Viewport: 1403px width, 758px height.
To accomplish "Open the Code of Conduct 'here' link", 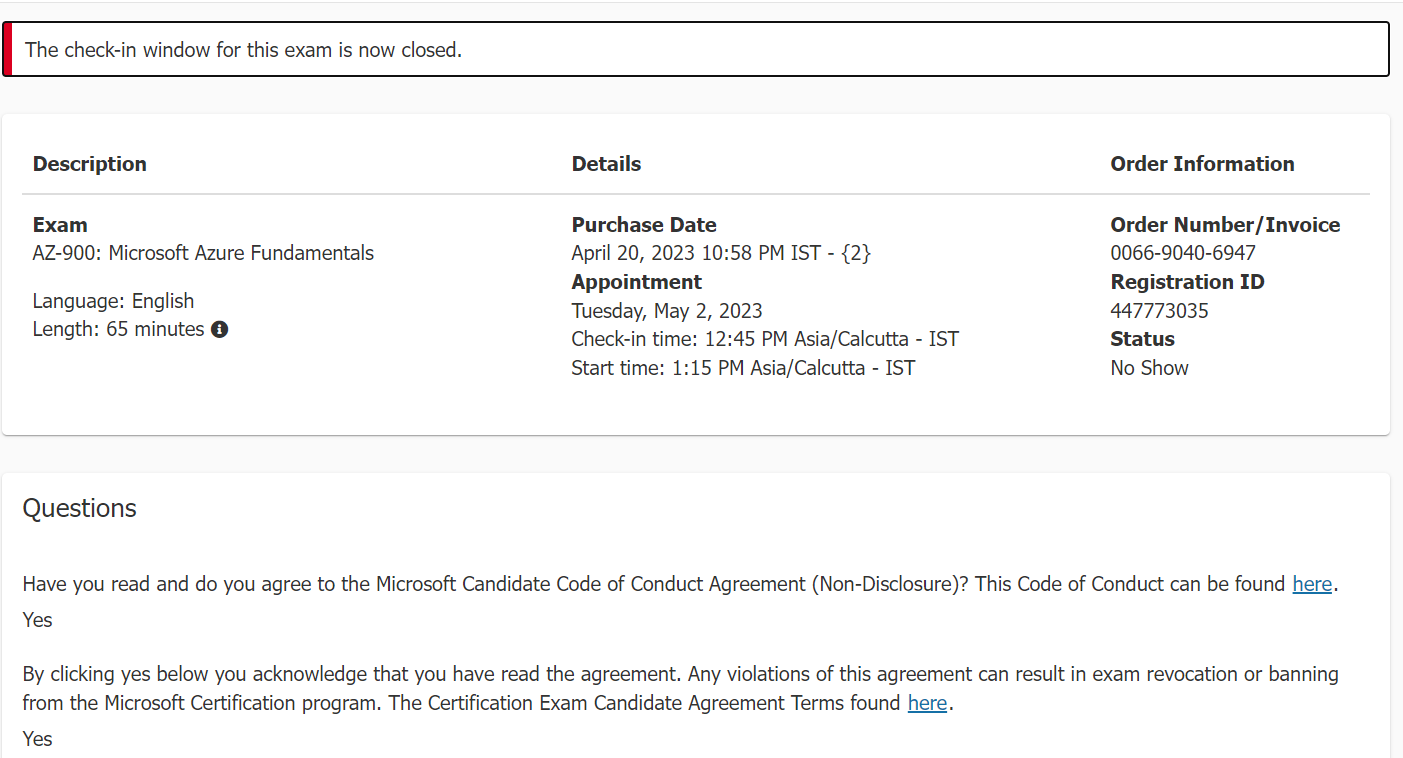I will pyautogui.click(x=1312, y=583).
